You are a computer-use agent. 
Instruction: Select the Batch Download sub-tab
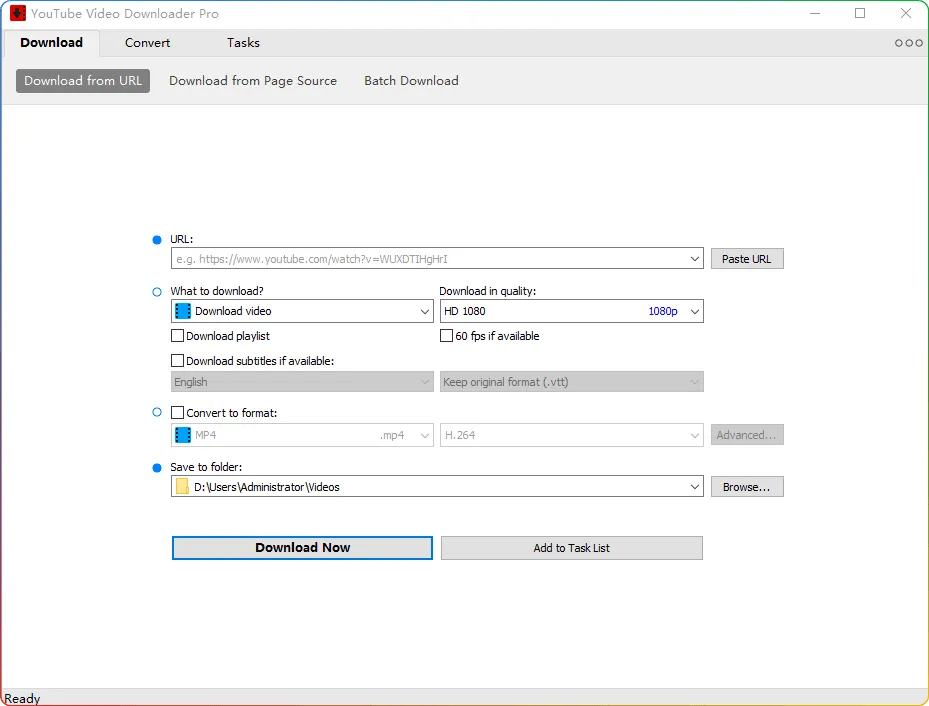[x=411, y=81]
